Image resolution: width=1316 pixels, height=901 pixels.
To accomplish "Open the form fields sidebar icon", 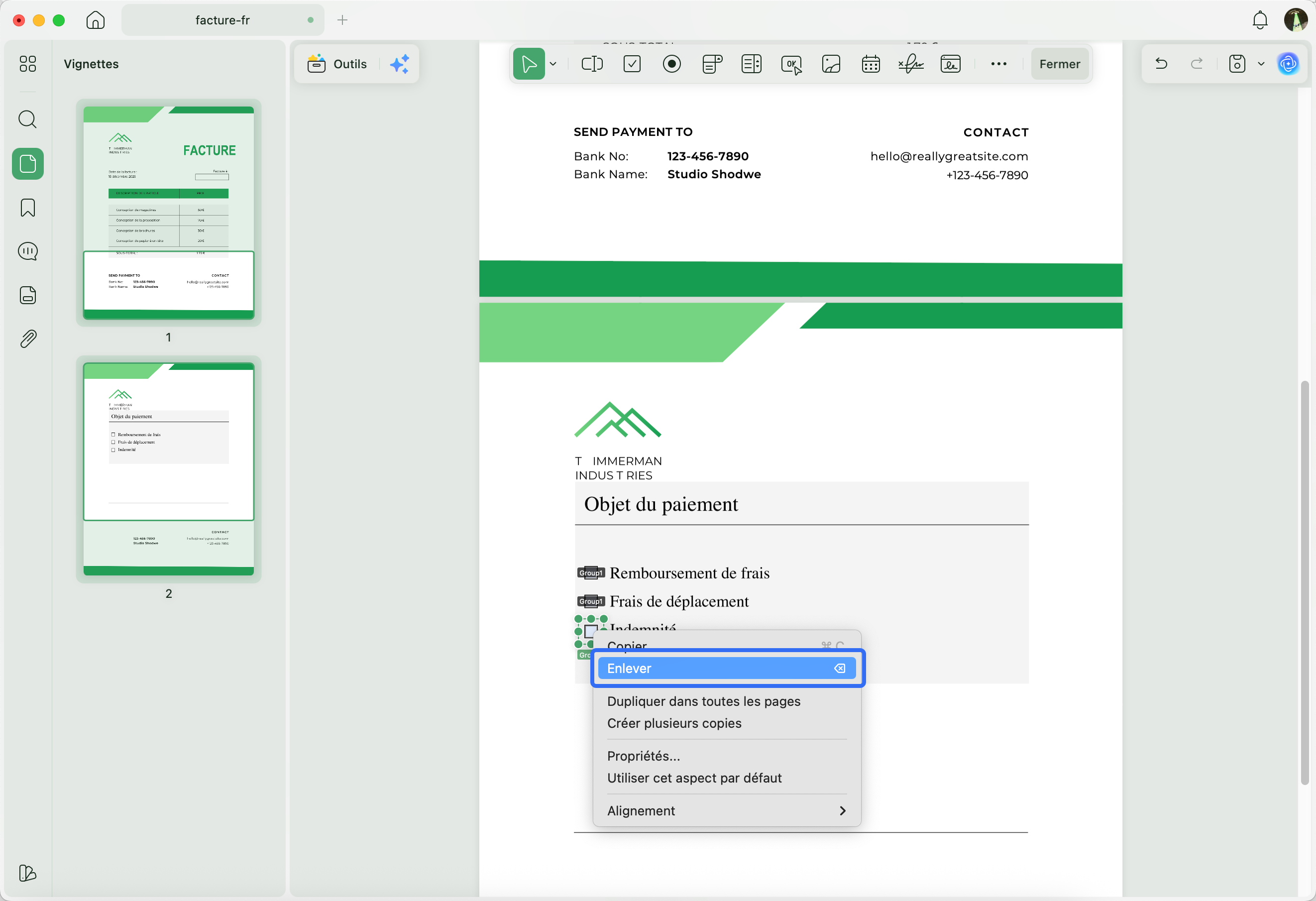I will click(28, 295).
